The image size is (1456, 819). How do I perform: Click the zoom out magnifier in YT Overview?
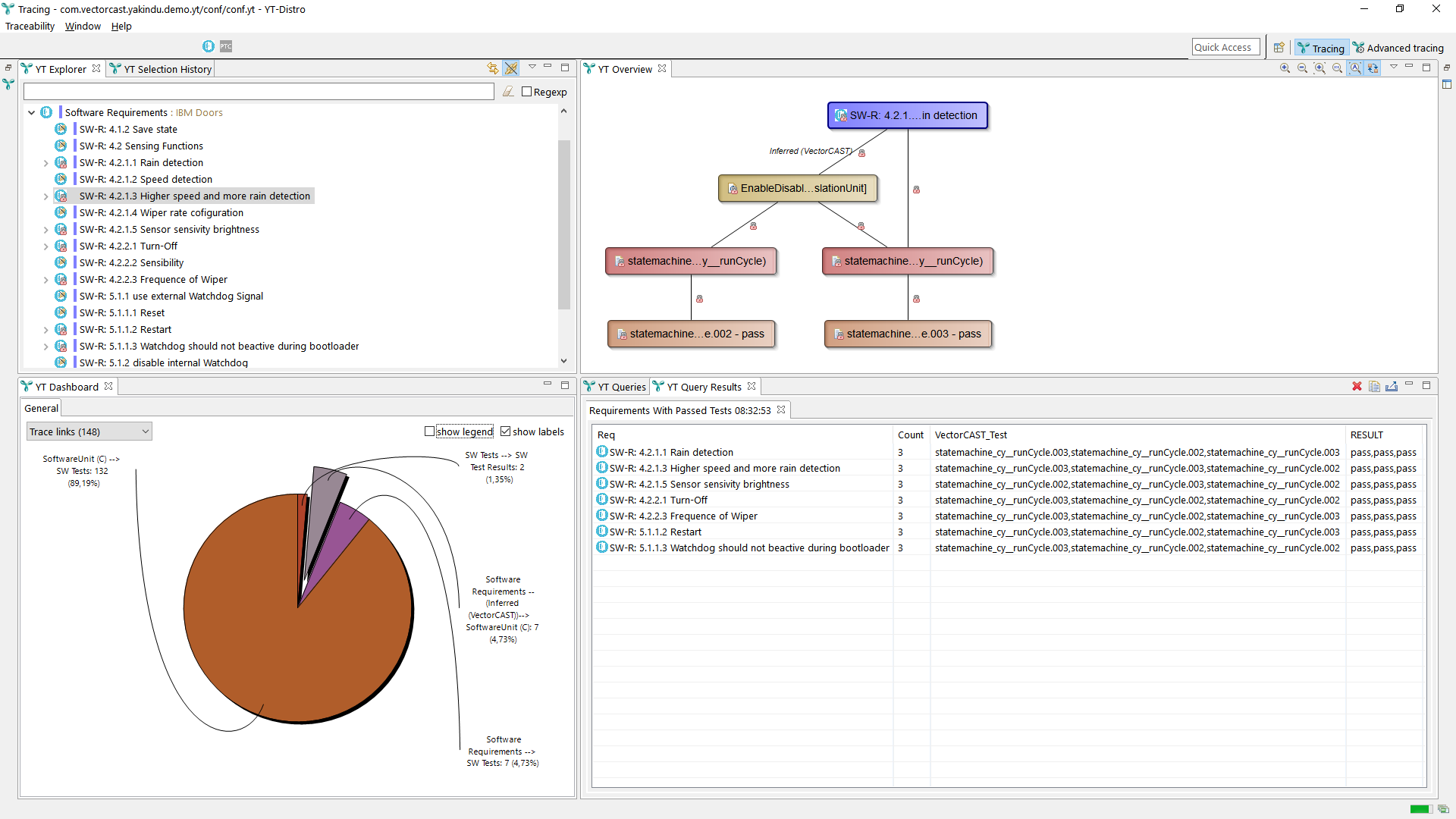1302,68
